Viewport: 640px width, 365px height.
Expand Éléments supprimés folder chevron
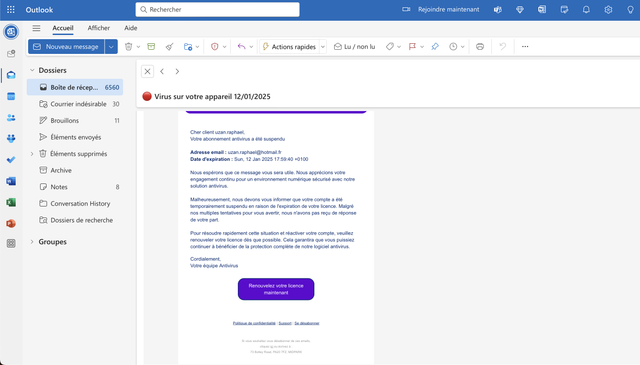point(32,154)
